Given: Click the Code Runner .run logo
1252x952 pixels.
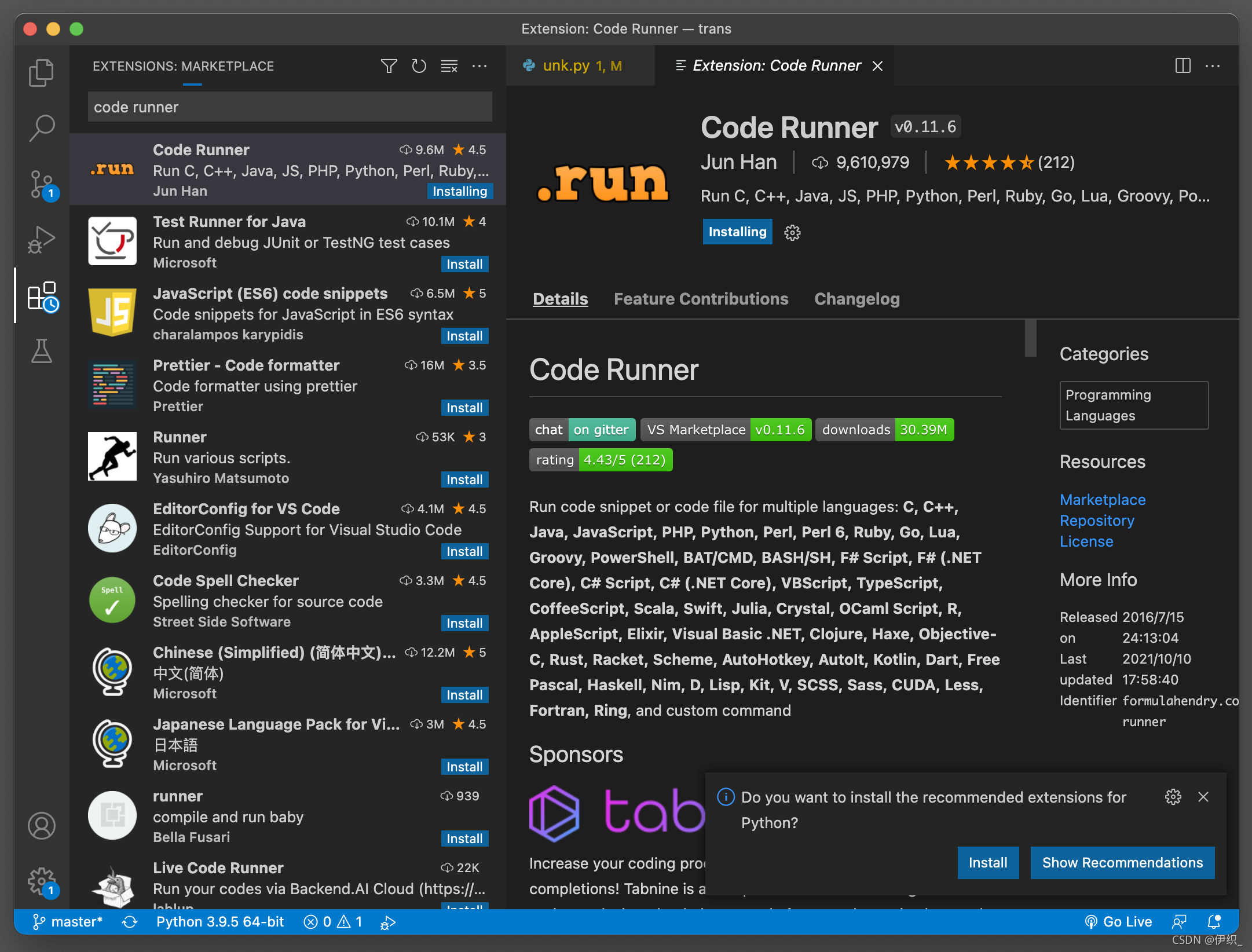Looking at the screenshot, I should tap(602, 182).
